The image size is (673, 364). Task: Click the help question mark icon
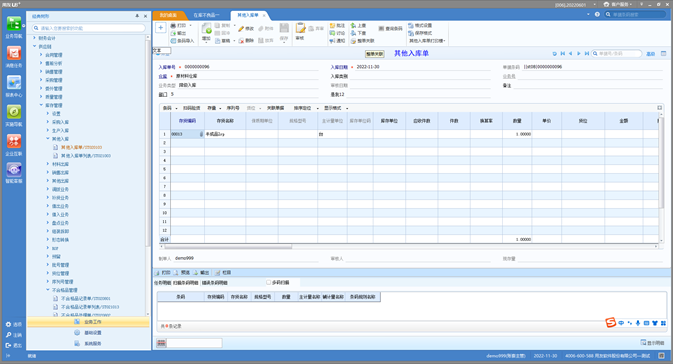click(x=597, y=14)
